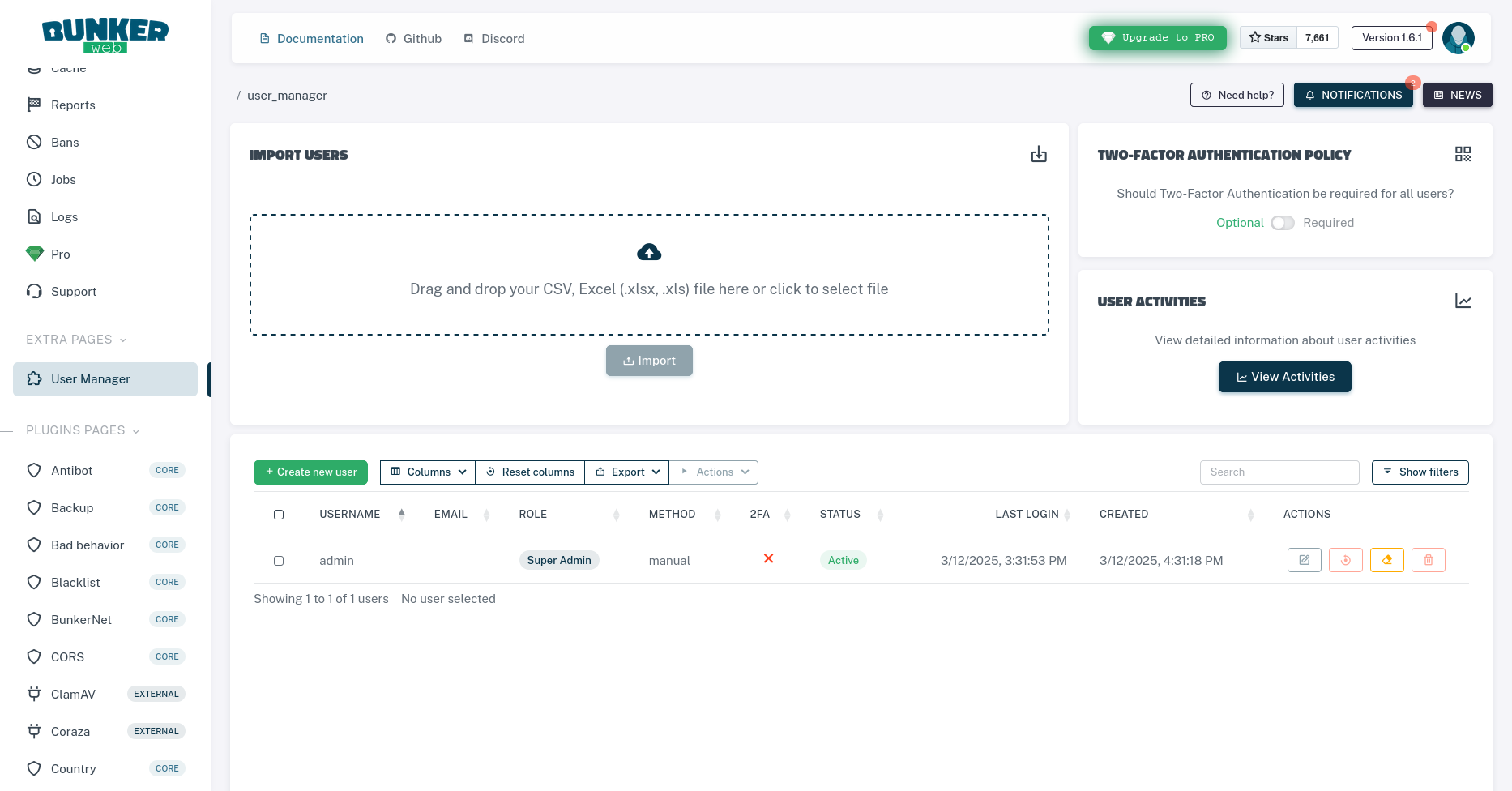Expand the Export dropdown menu
Screen dimensions: 1512x791
pyautogui.click(x=627, y=472)
